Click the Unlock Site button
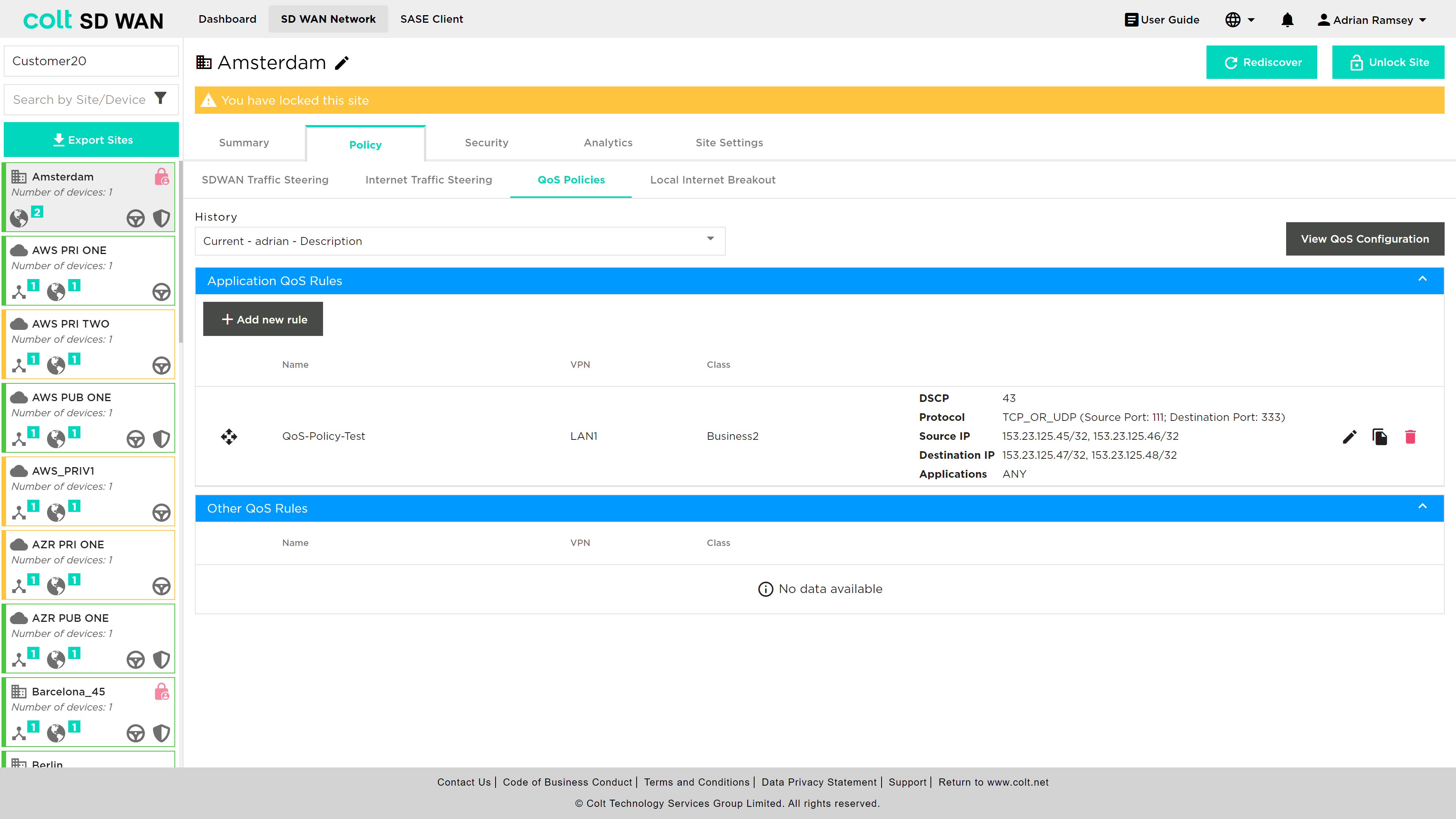Image resolution: width=1456 pixels, height=819 pixels. 1388,62
